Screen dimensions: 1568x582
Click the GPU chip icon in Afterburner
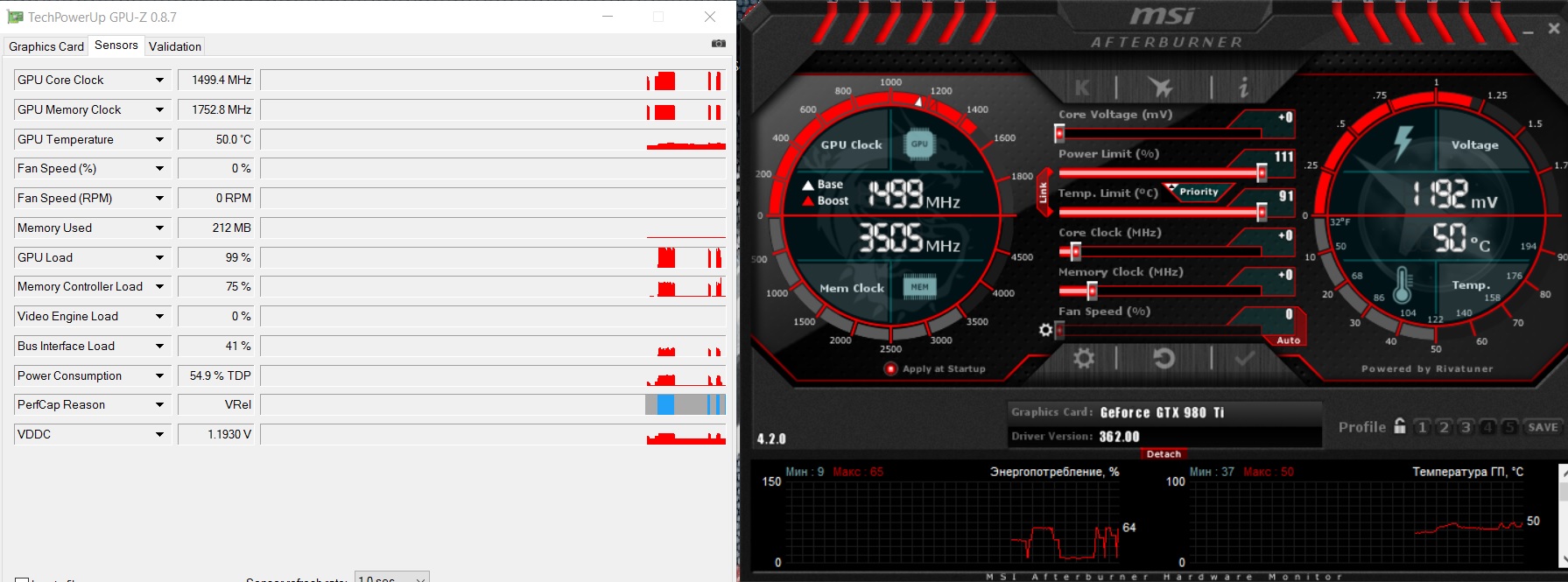click(919, 144)
